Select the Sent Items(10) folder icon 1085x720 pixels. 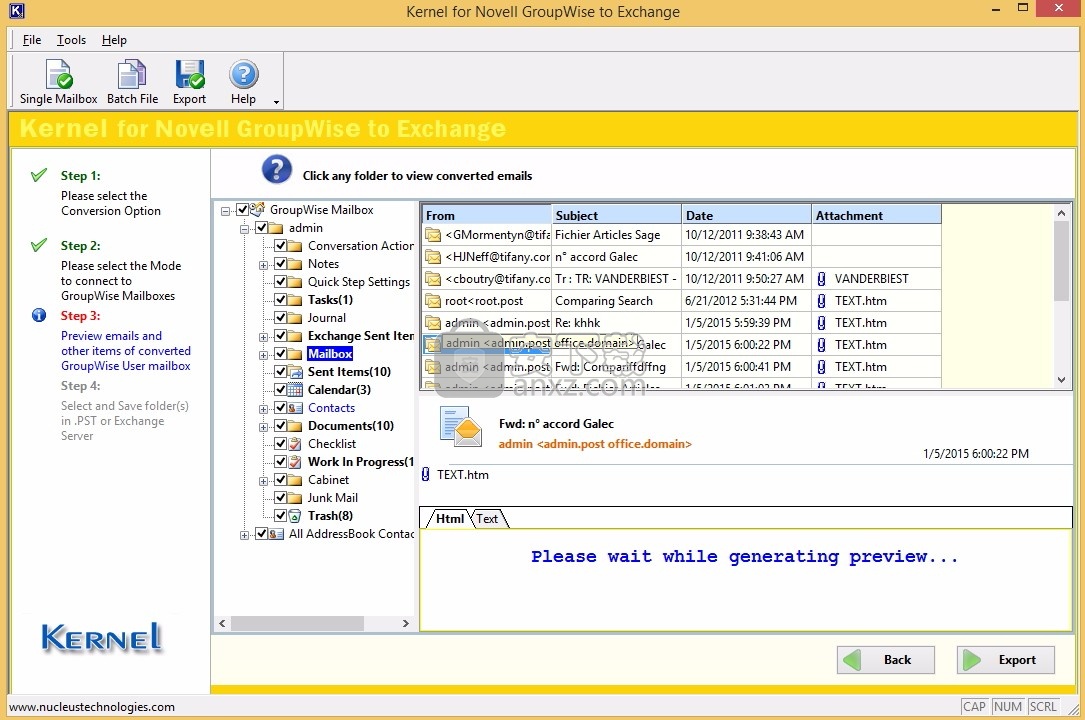pyautogui.click(x=295, y=371)
